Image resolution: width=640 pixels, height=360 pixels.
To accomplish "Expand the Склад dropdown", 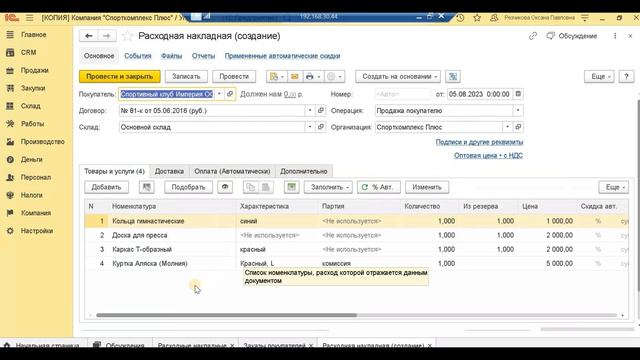I will tap(310, 127).
